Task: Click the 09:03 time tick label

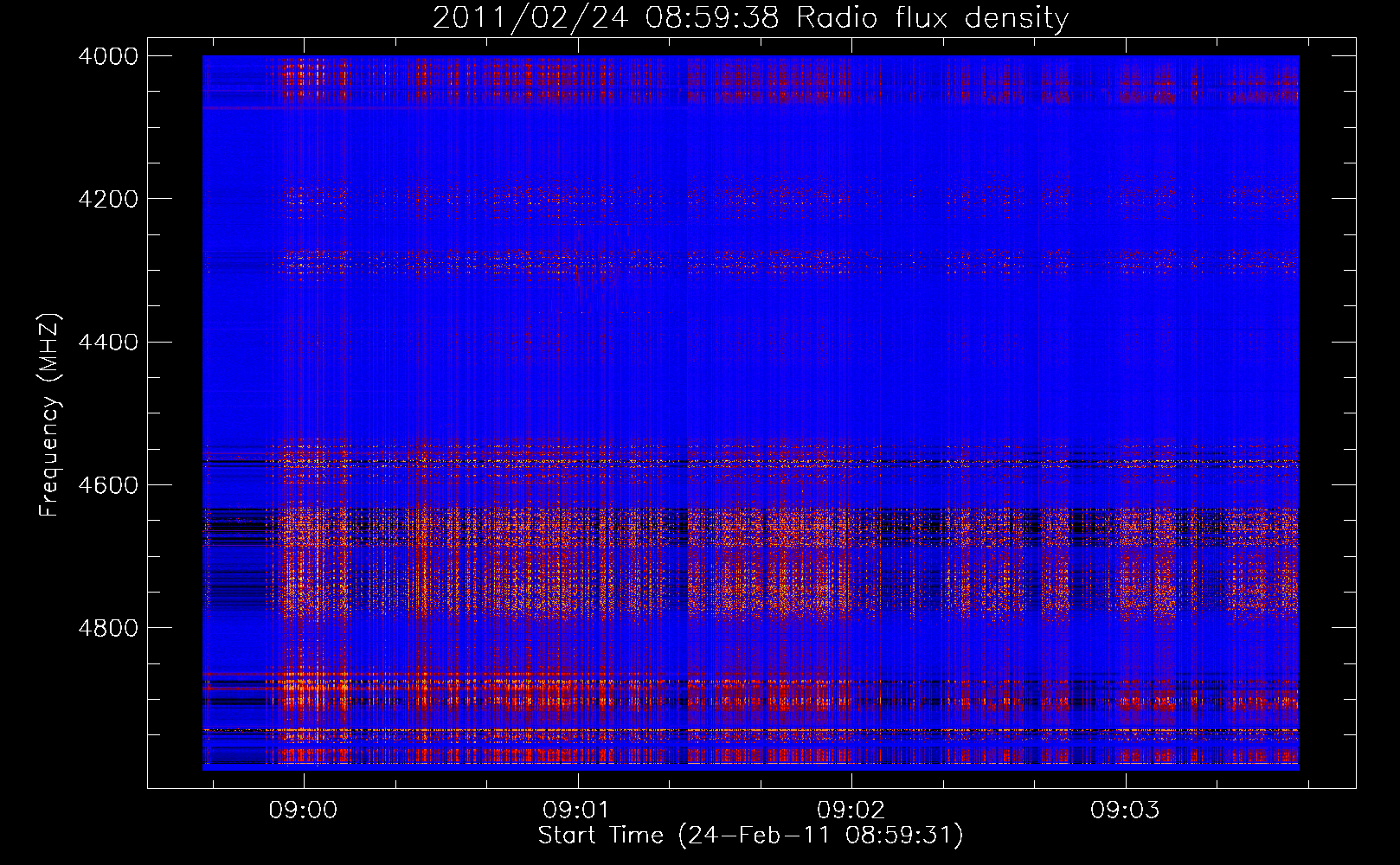Action: (1125, 811)
